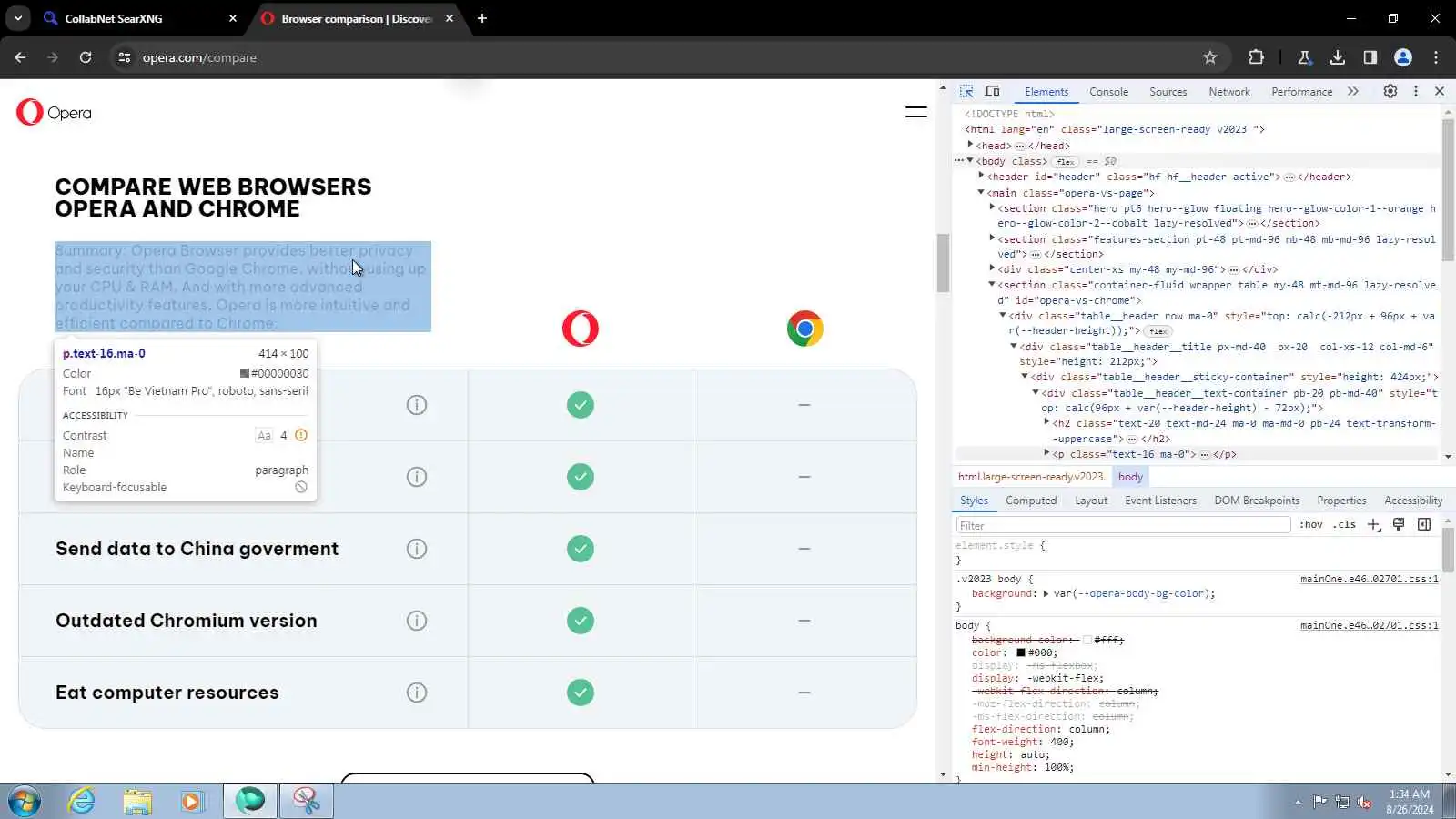Activate the DevTools inspect element picker

[966, 92]
